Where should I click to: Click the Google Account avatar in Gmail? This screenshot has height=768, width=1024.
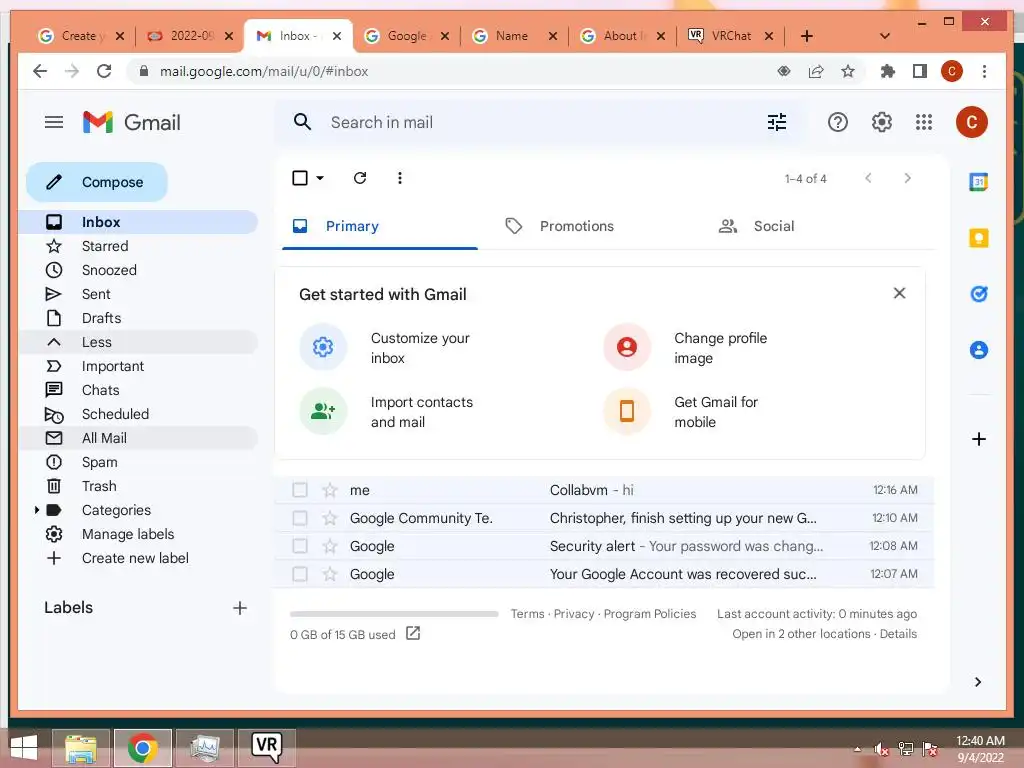971,122
